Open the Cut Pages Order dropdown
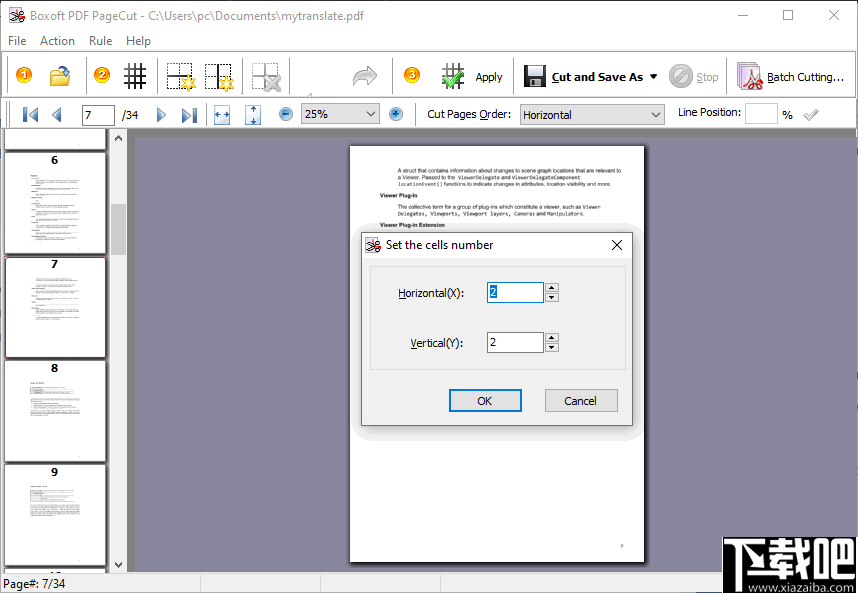 coord(655,114)
